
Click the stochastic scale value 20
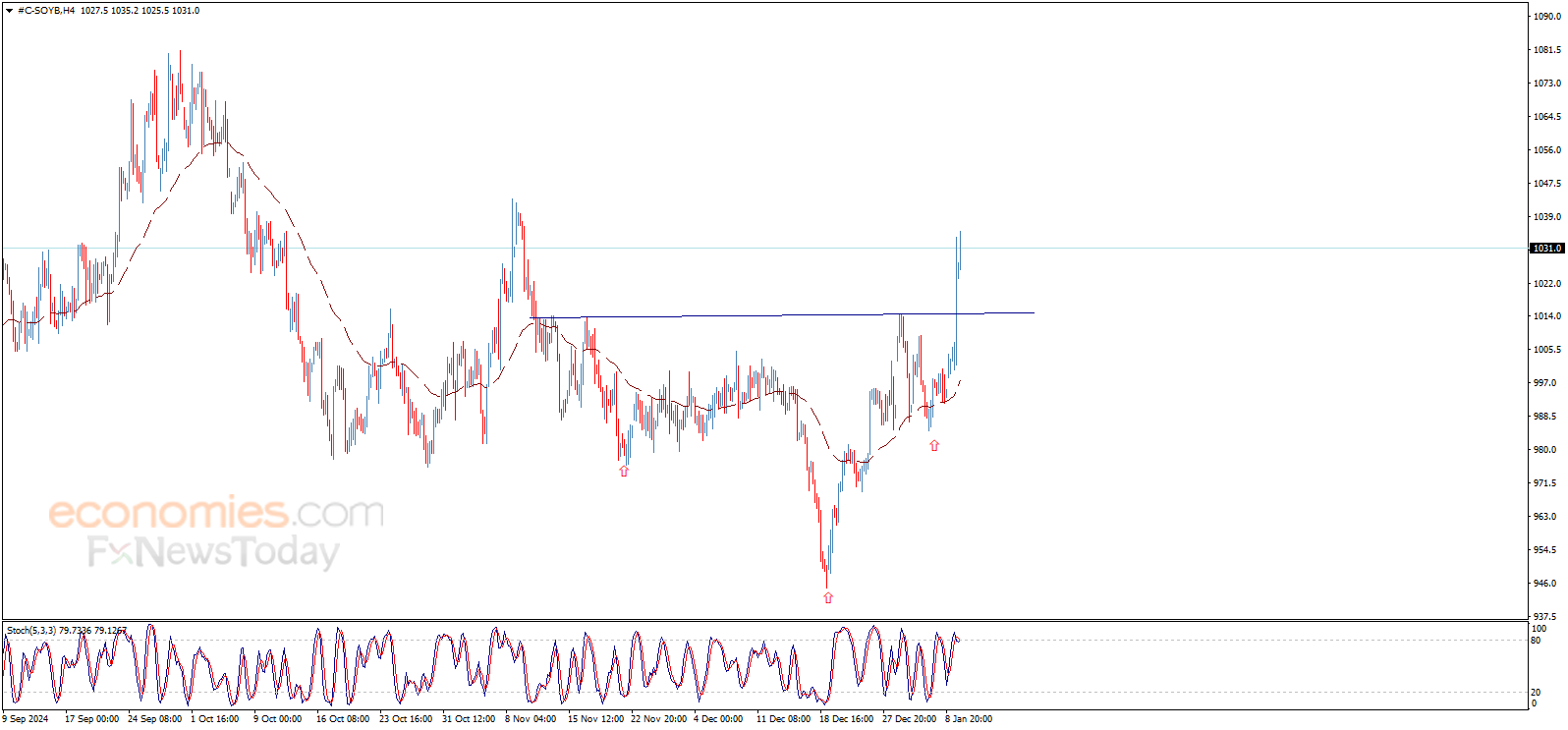pos(1536,693)
